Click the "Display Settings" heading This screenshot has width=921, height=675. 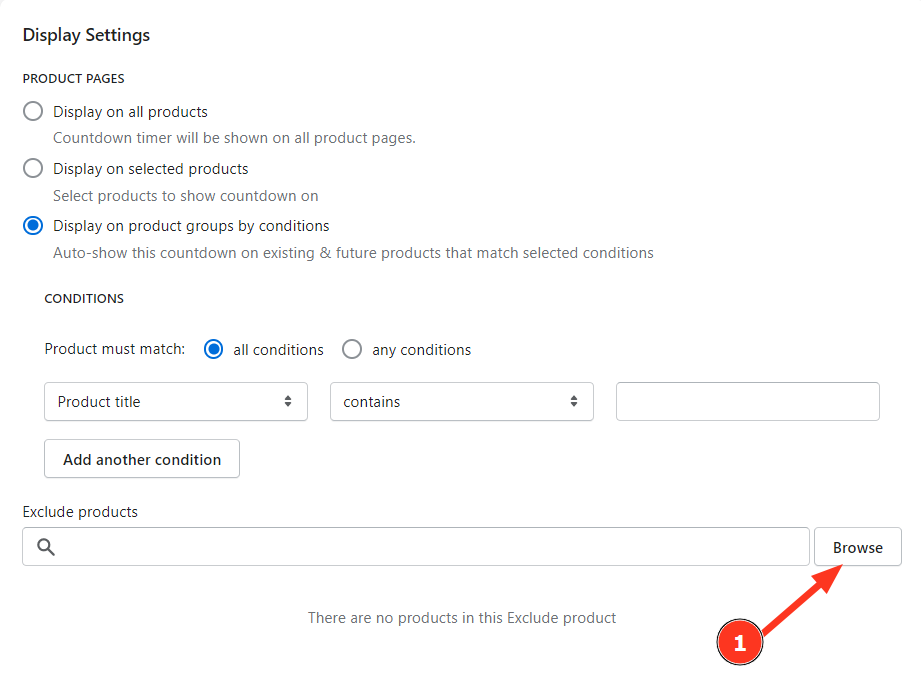tap(86, 35)
